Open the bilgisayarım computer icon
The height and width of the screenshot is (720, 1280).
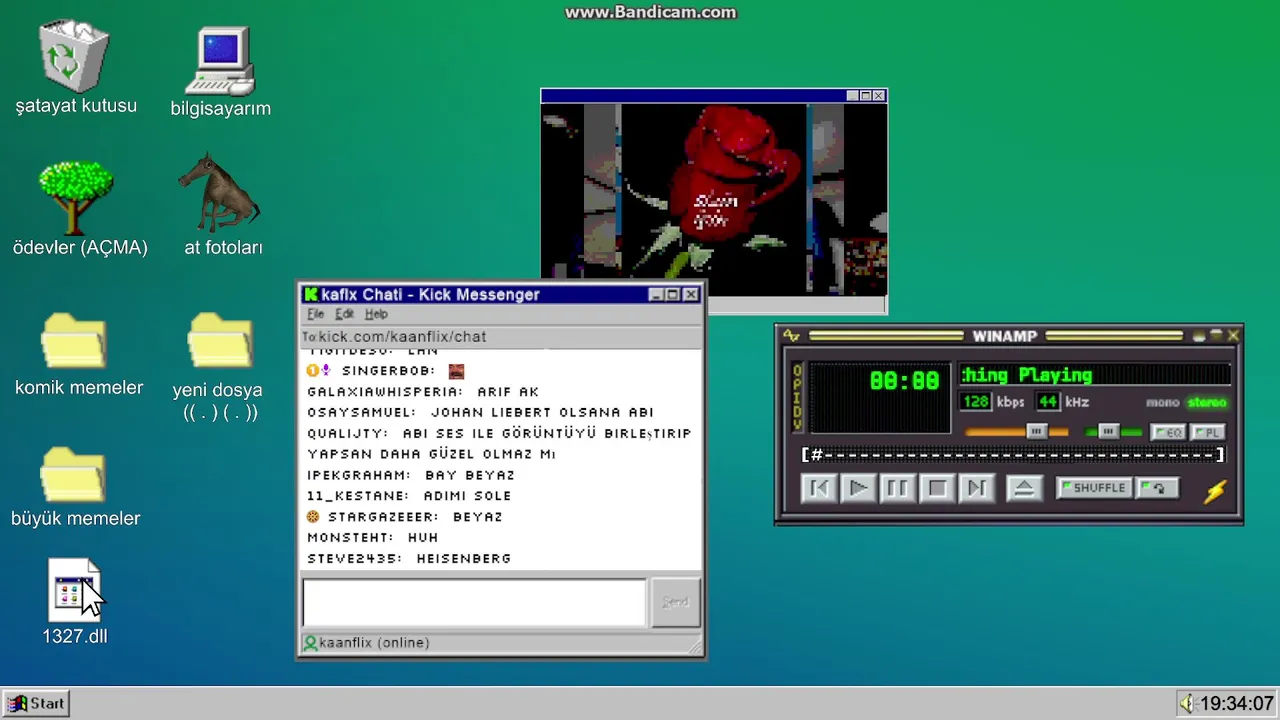(x=220, y=62)
